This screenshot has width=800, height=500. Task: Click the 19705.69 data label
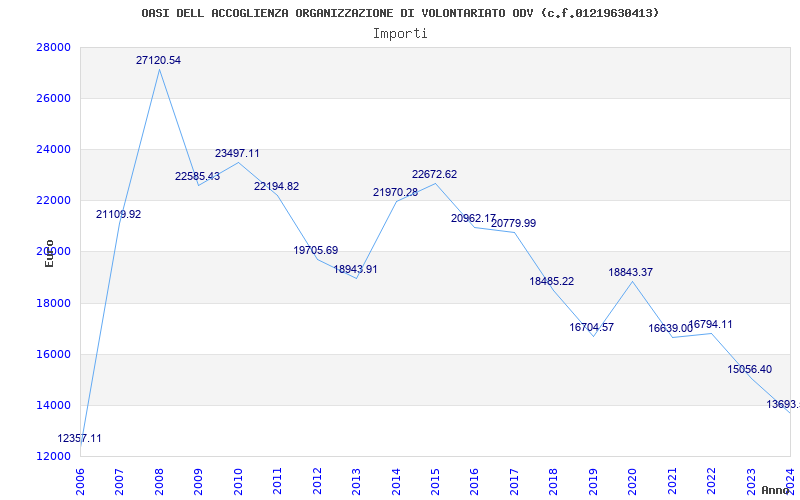click(x=316, y=251)
